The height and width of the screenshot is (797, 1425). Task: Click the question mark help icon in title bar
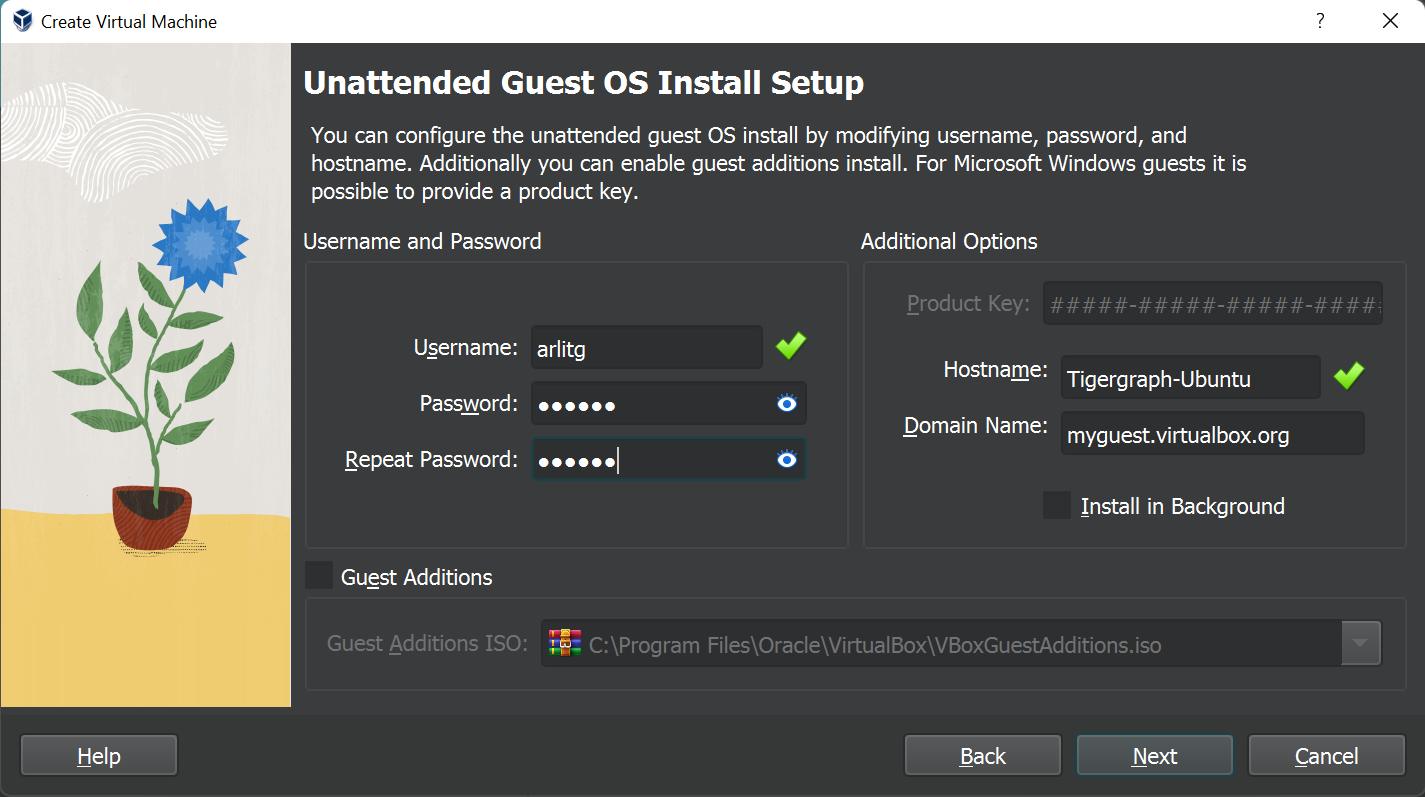1320,21
